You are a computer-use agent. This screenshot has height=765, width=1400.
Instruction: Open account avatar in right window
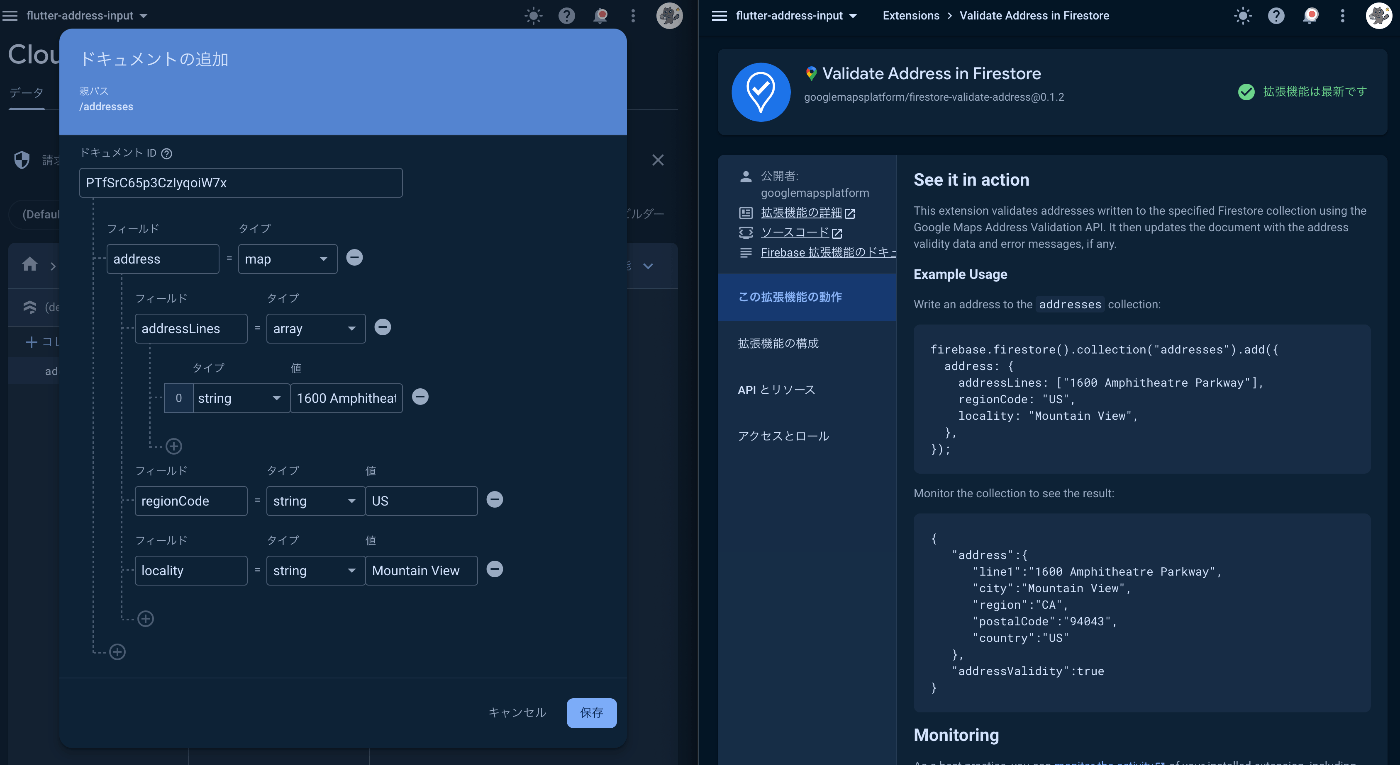[1379, 16]
